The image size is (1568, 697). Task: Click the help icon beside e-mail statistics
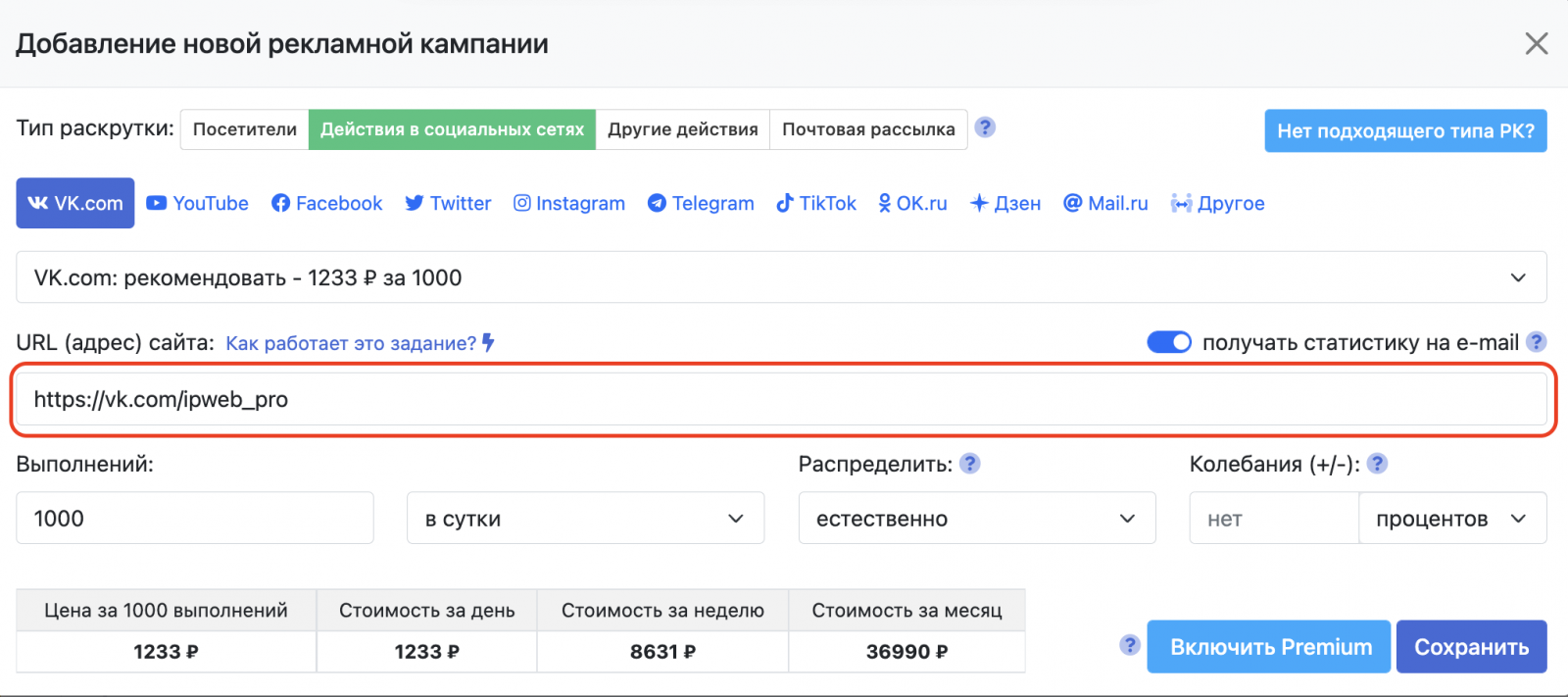1537,342
